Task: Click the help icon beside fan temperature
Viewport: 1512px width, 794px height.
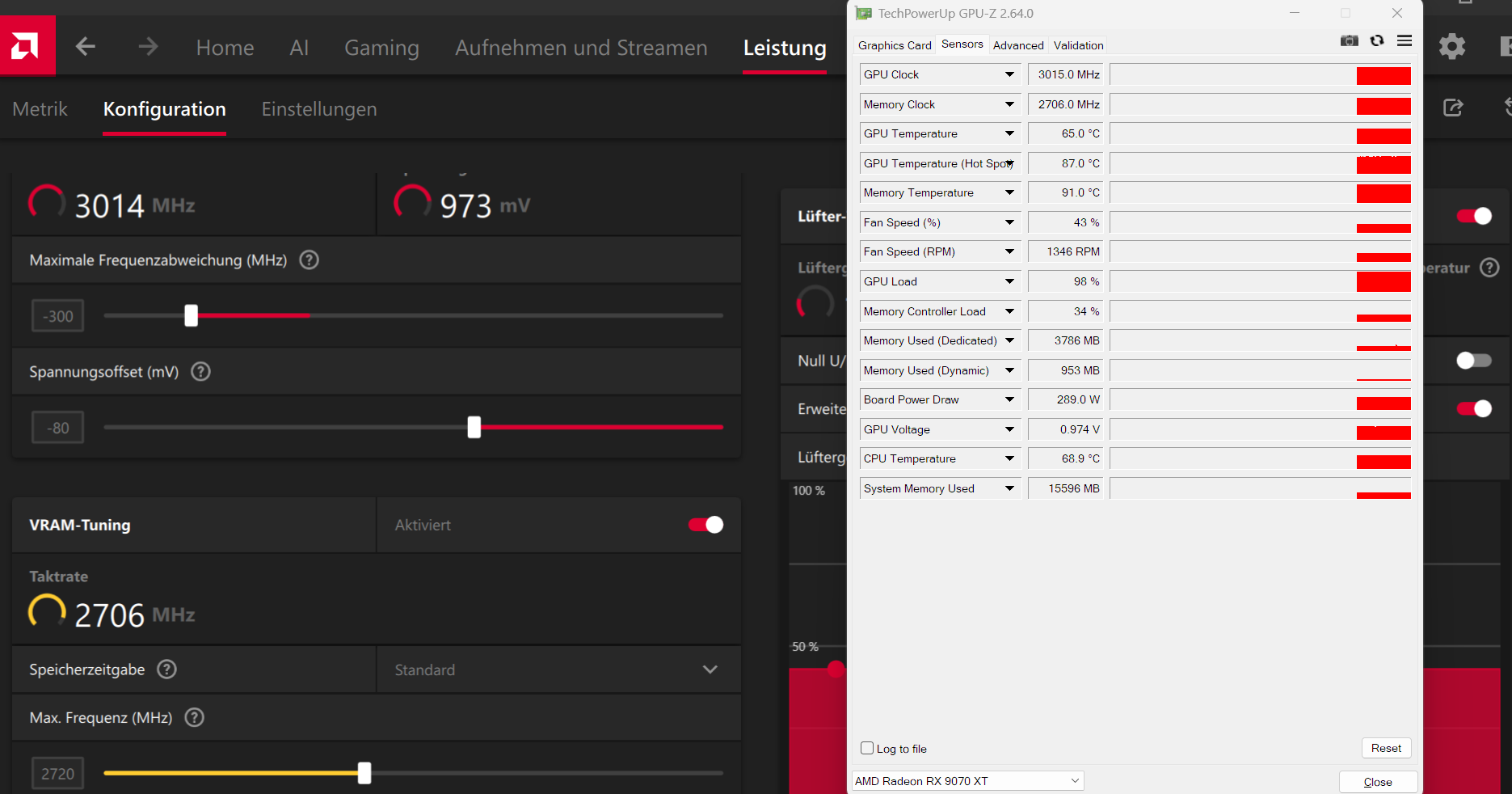Action: pos(1489,268)
